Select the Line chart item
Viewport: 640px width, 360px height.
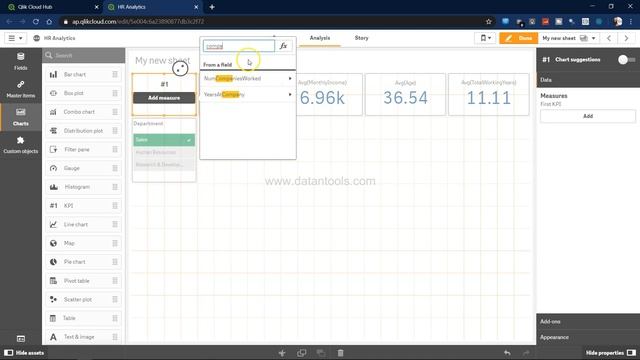[x=84, y=224]
